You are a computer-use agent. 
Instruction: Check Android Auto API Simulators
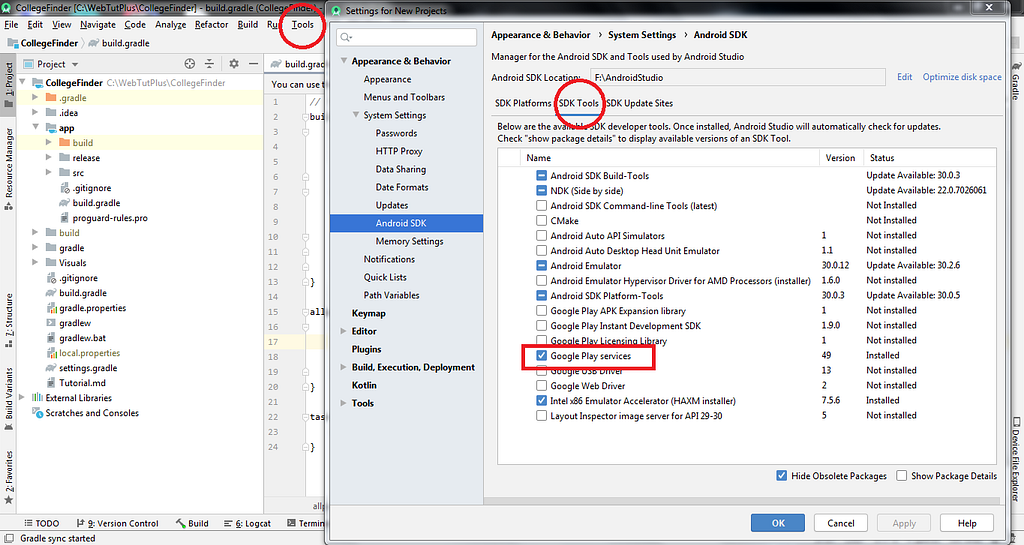(x=541, y=236)
